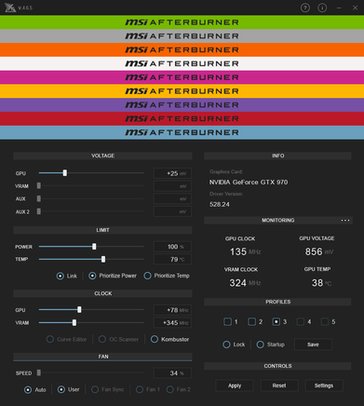Click the Apply button
The image size is (364, 406).
point(235,385)
